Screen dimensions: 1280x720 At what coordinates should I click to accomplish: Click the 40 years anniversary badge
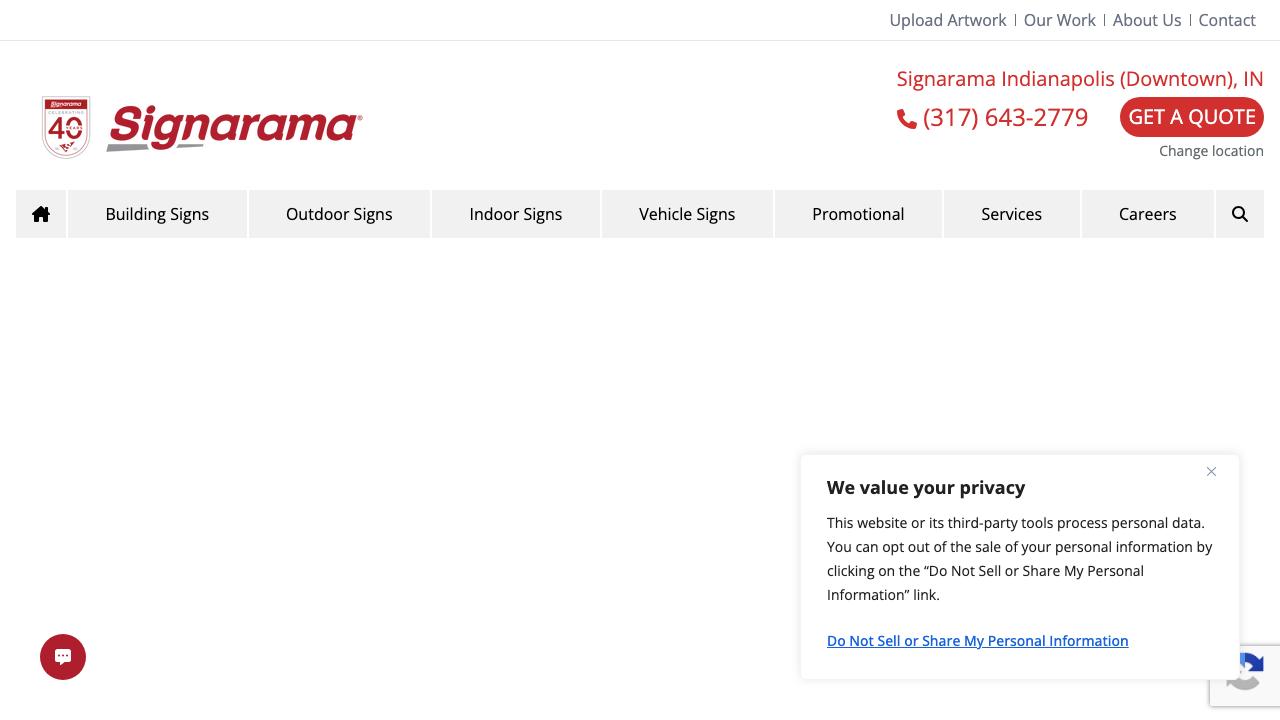pos(66,127)
